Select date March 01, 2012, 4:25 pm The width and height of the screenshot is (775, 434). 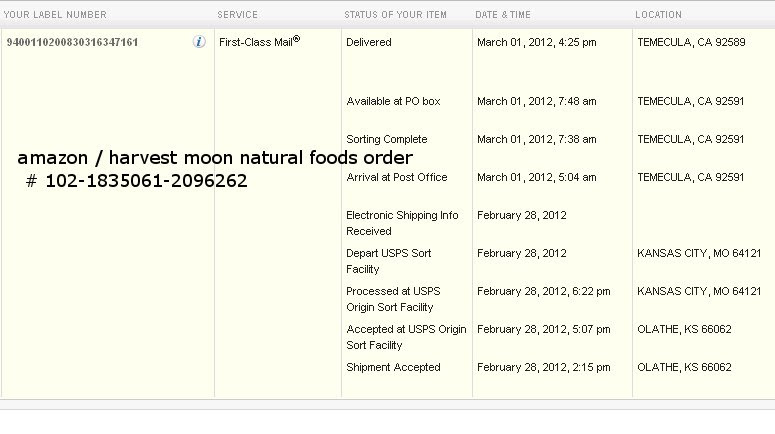coord(536,42)
